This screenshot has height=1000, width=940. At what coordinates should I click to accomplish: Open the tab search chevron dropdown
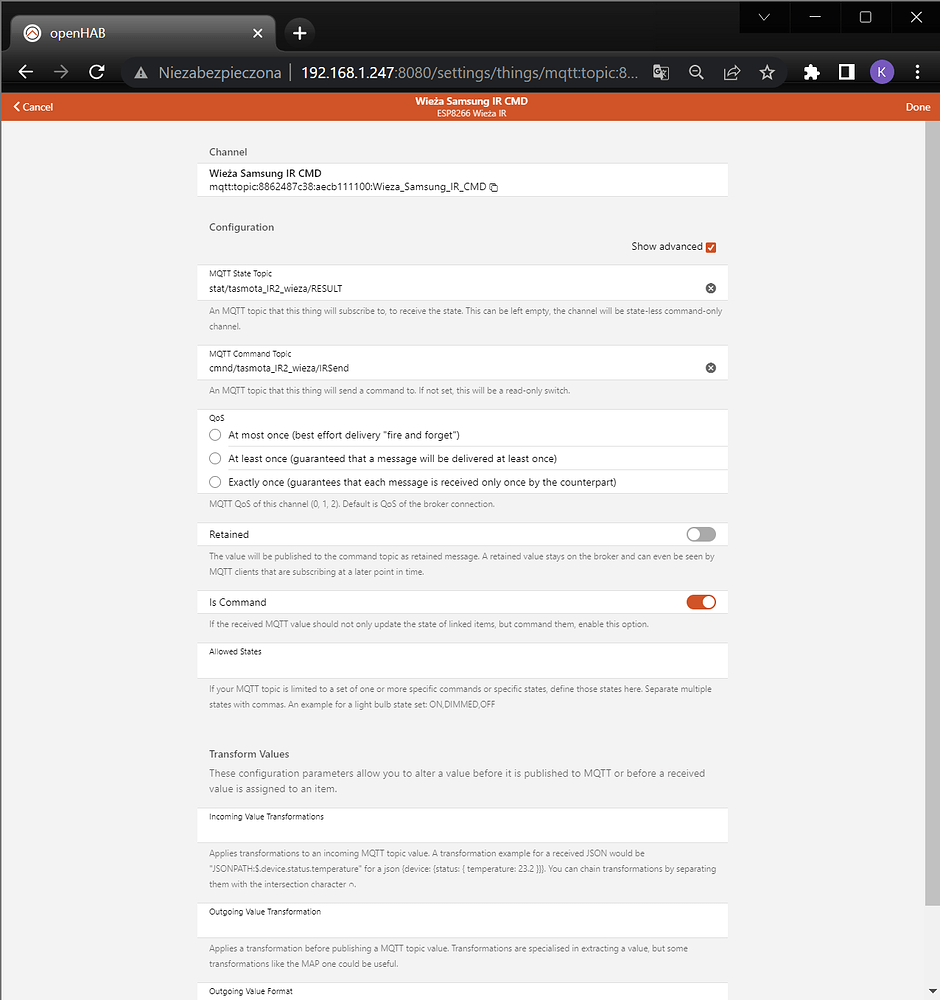[764, 17]
